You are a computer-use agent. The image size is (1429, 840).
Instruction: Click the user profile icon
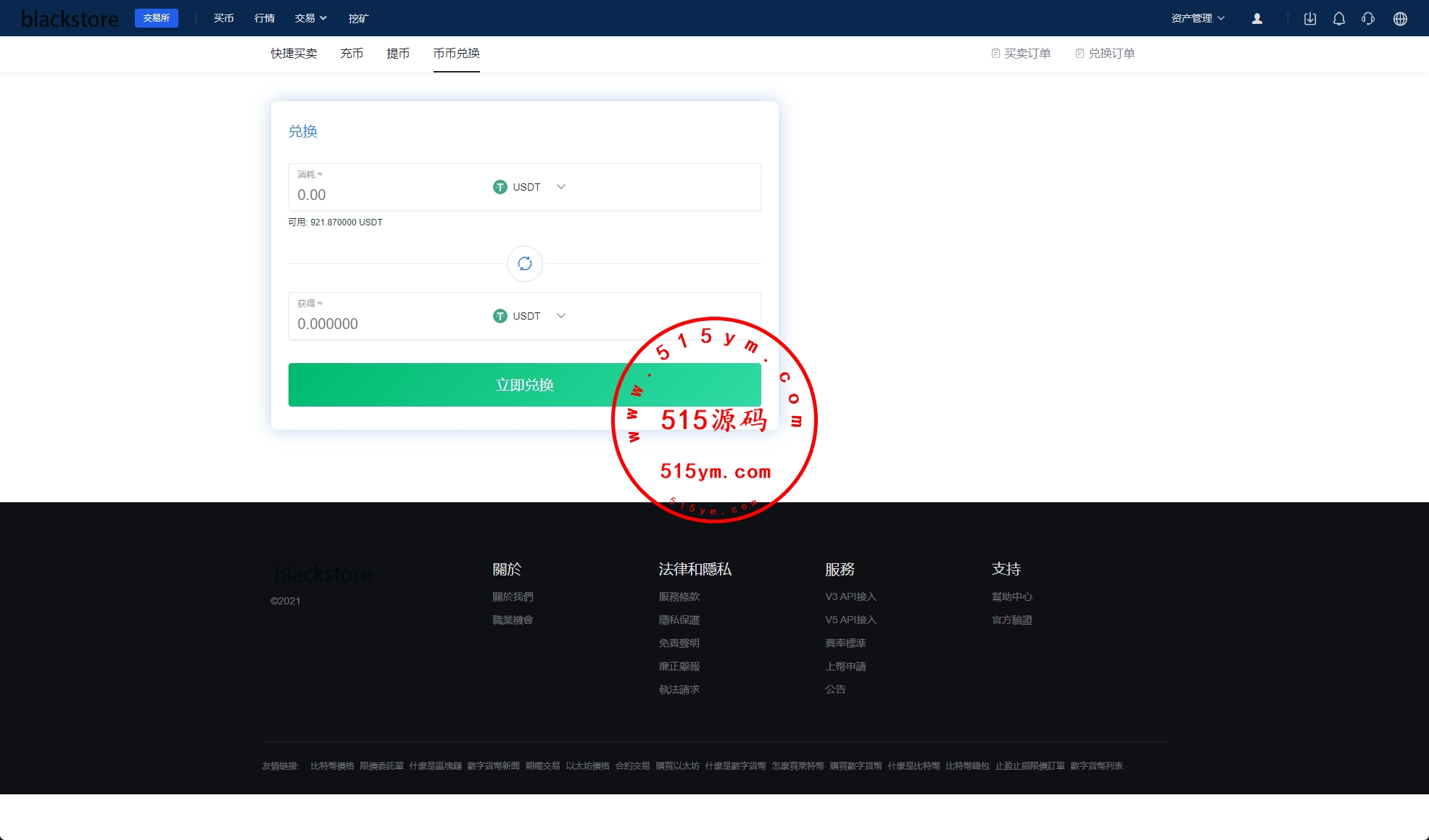(1257, 19)
